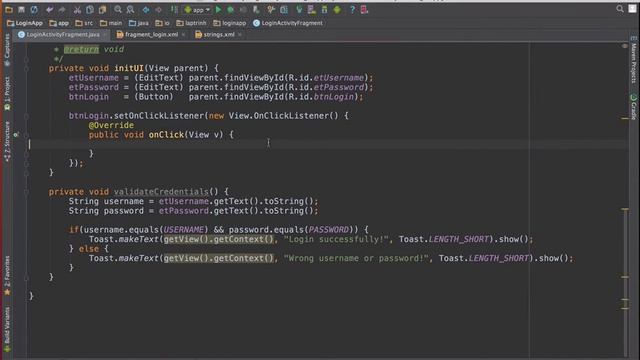Click fold end marker of validateCredentials
This screenshot has height=360, width=640.
click(27, 278)
